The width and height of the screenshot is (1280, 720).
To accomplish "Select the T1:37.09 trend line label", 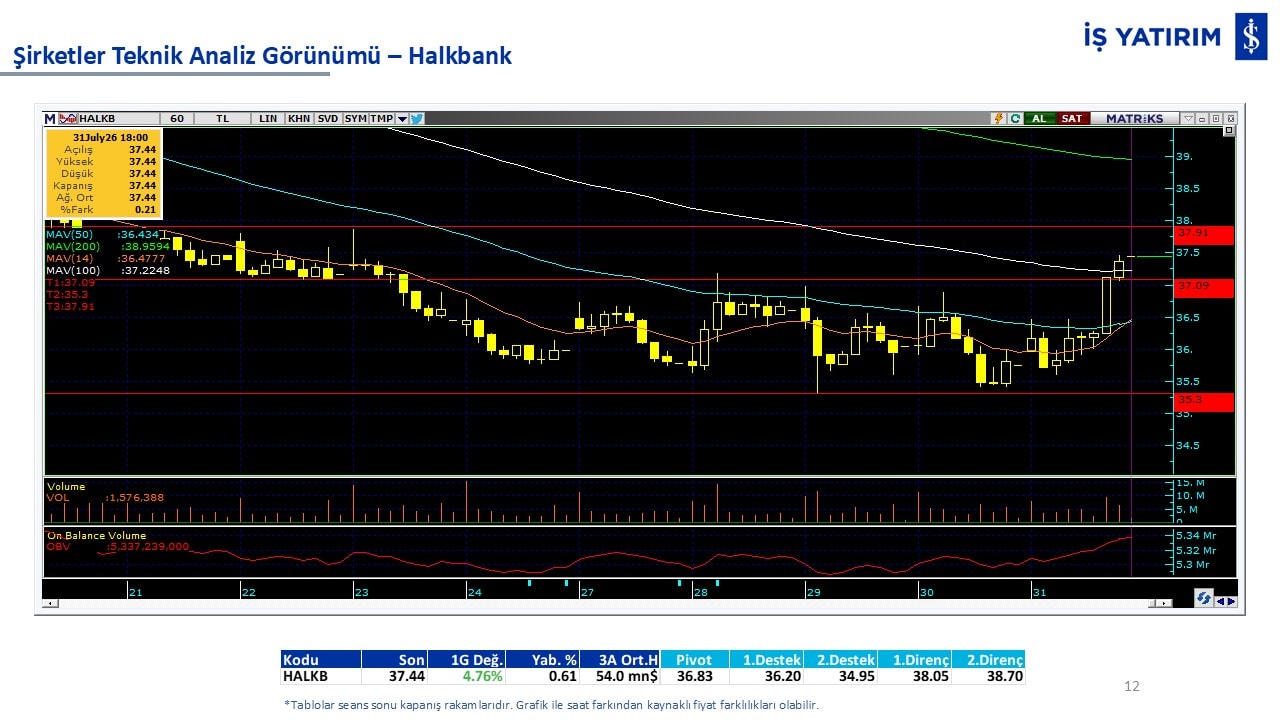I will 70,283.
